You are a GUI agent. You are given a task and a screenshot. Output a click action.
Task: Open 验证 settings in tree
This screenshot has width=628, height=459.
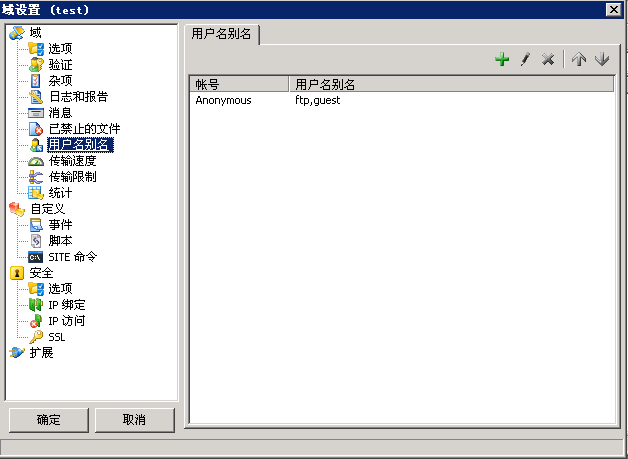60,65
